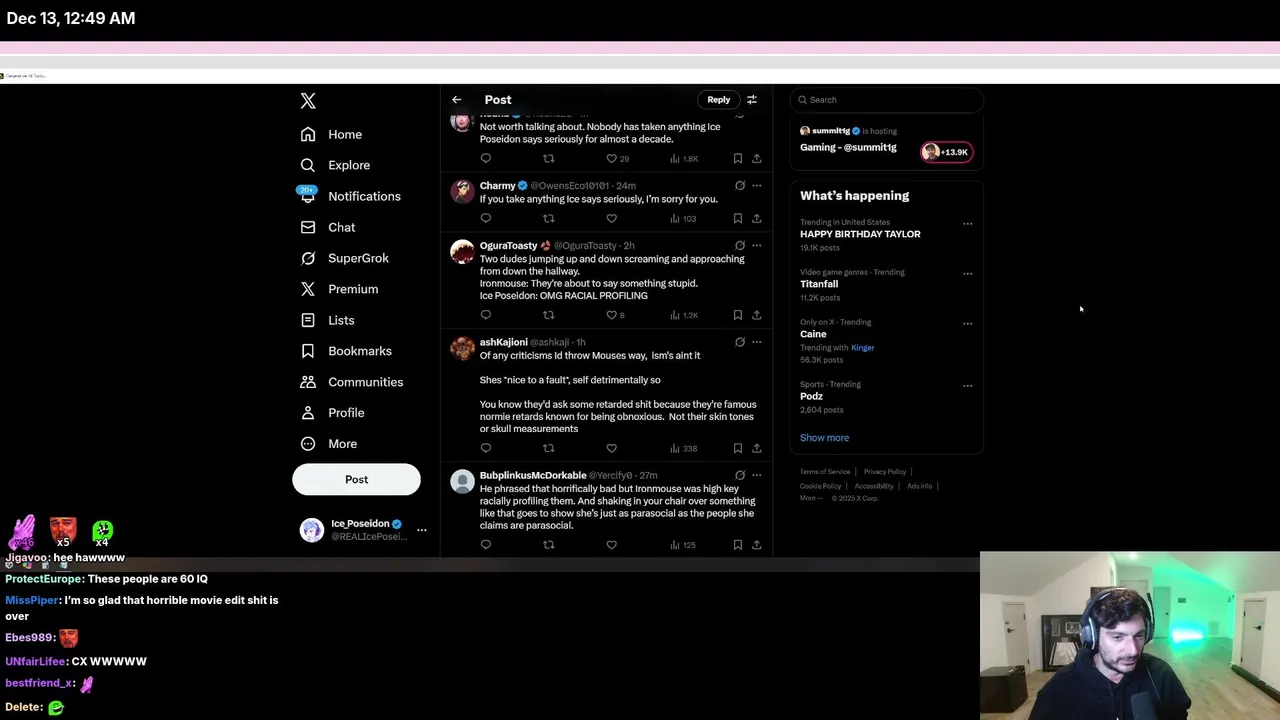1280x720 pixels.
Task: Open Privacy Policy link
Action: (885, 472)
